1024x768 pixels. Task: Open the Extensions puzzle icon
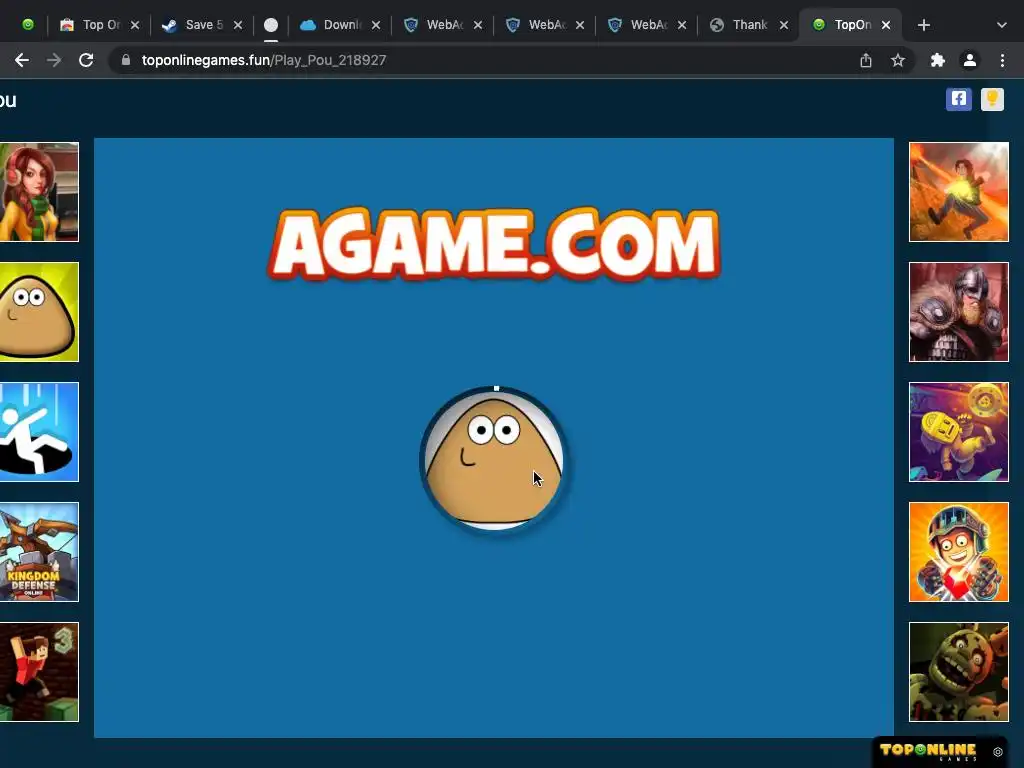[x=938, y=60]
